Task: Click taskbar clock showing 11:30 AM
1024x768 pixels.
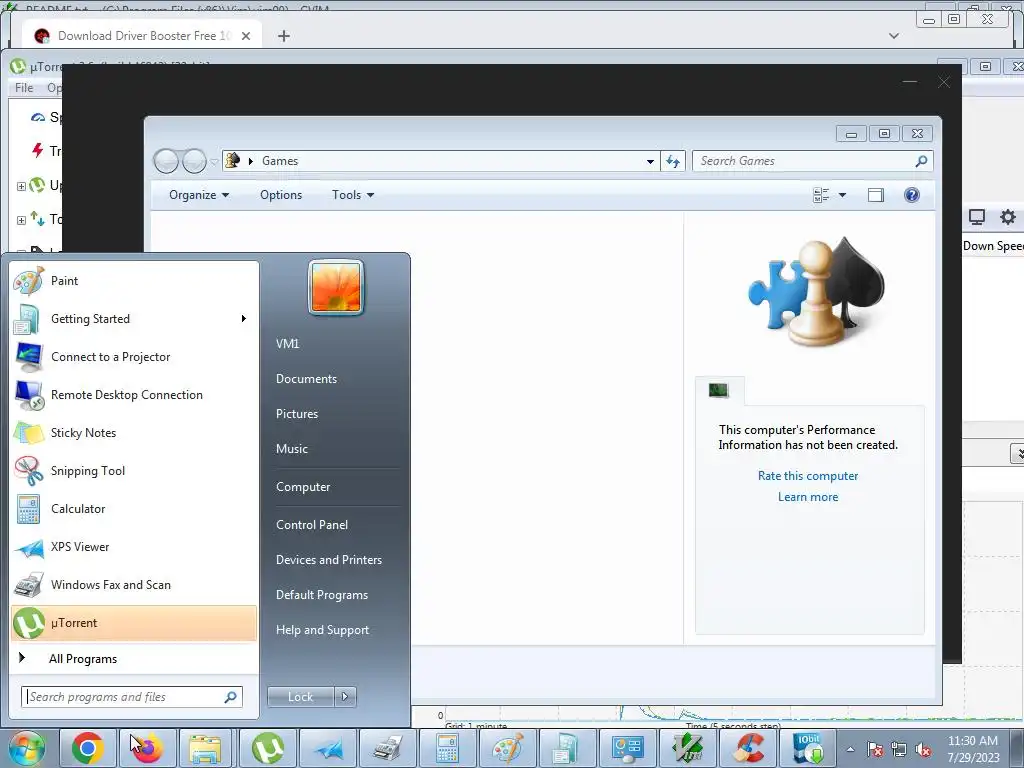Action: (x=973, y=749)
